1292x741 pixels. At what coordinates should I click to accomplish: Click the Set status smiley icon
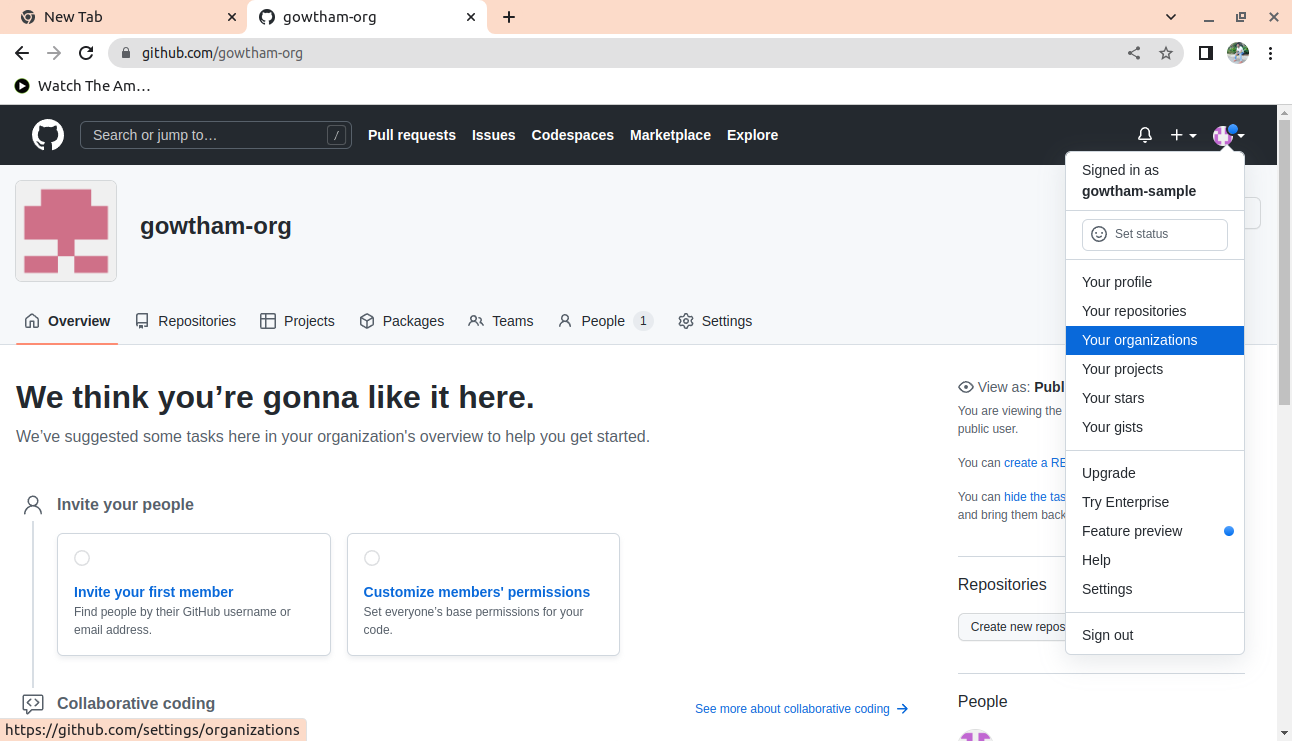[x=1099, y=234]
